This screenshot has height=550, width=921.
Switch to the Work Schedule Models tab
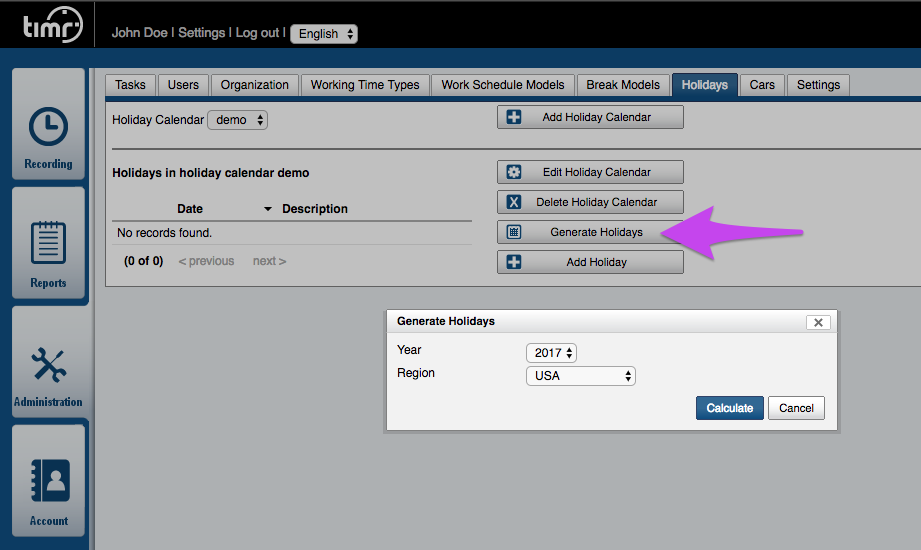pos(503,85)
